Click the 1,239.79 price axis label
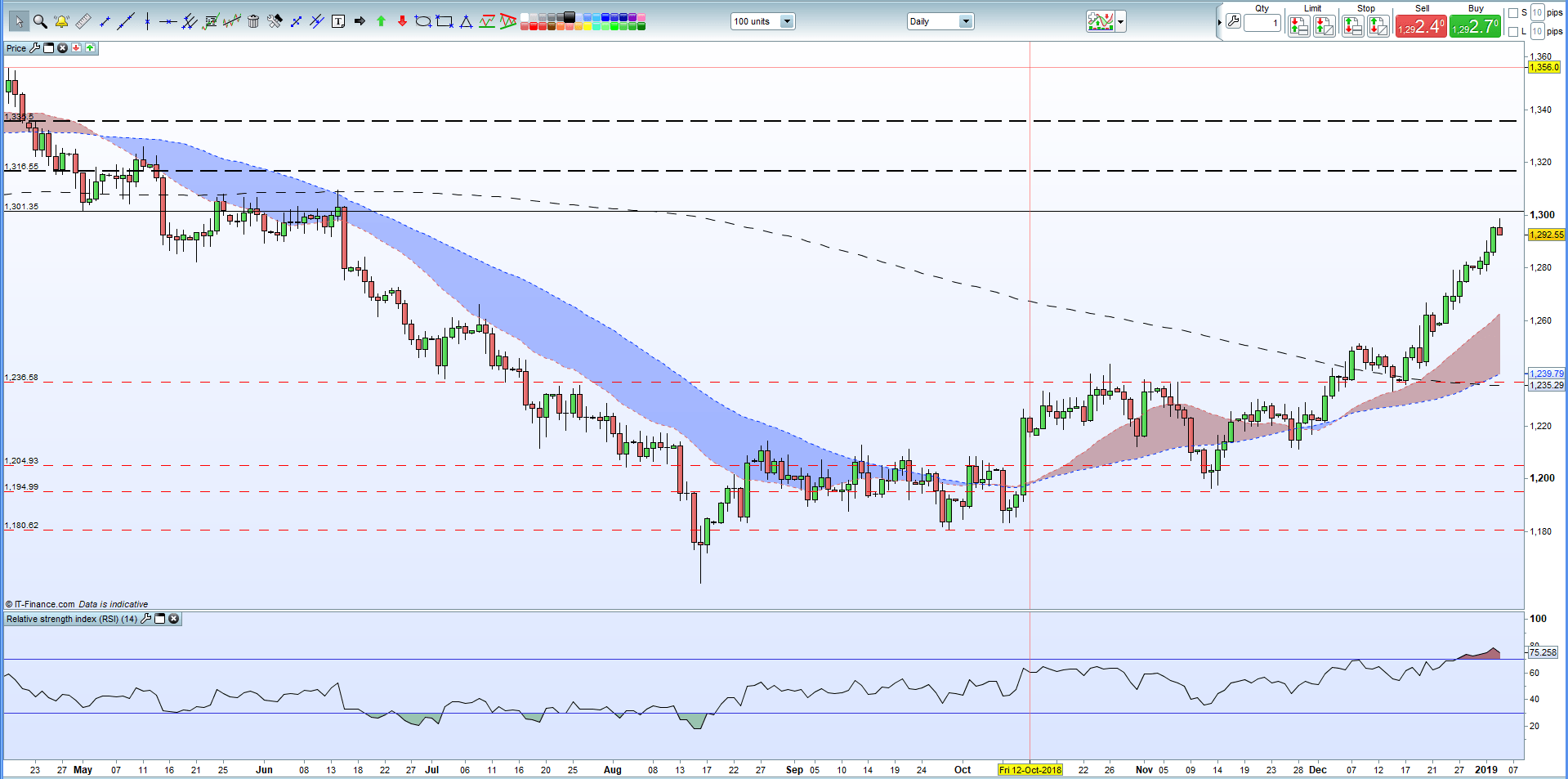Image resolution: width=1568 pixels, height=779 pixels. pos(1547,374)
